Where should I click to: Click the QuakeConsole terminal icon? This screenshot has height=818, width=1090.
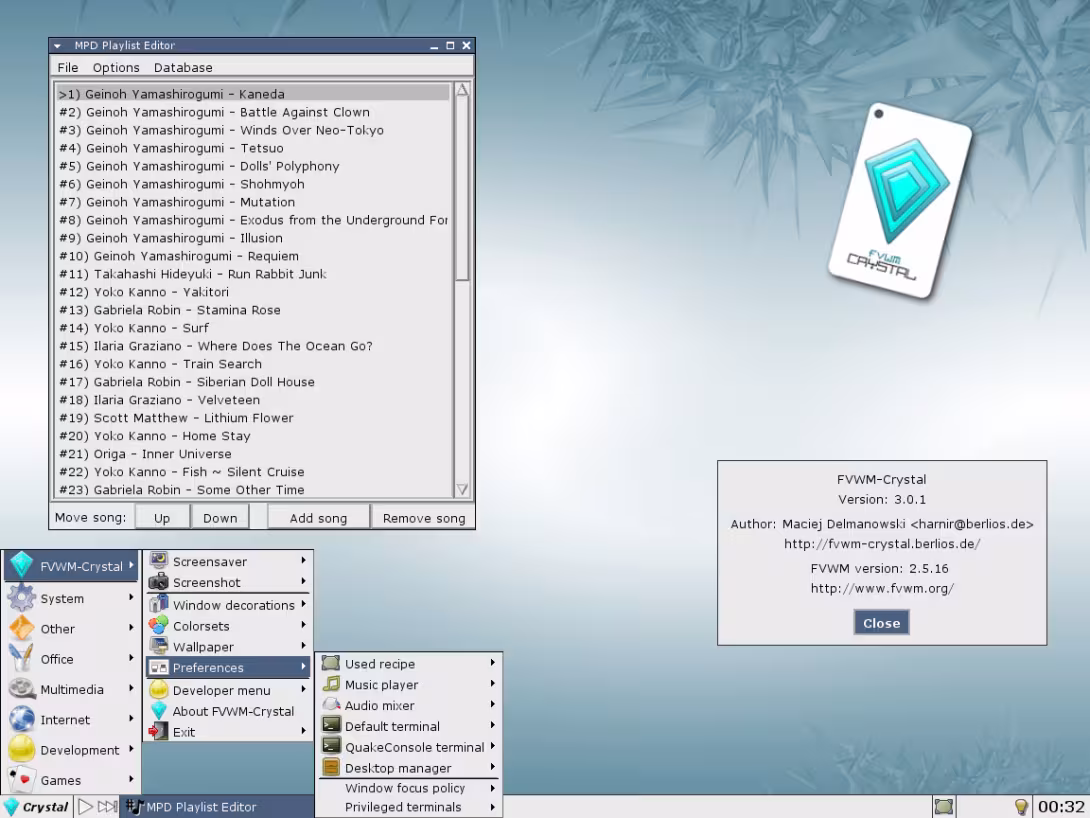[x=332, y=746]
